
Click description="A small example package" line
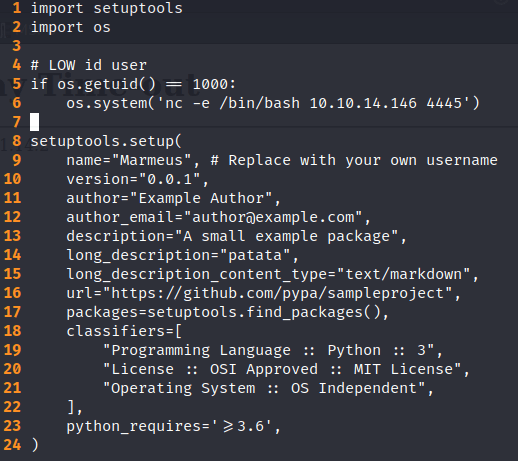click(236, 236)
